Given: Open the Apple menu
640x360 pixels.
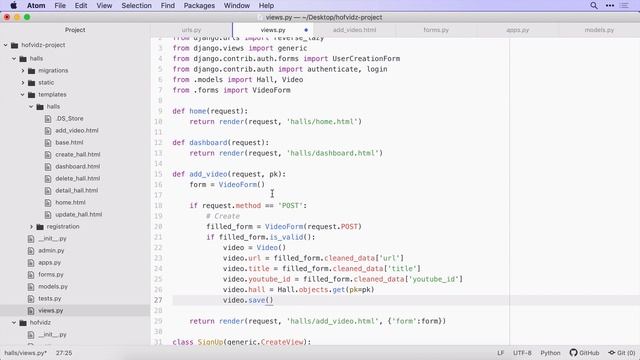Looking at the screenshot, I should pos(13,5).
